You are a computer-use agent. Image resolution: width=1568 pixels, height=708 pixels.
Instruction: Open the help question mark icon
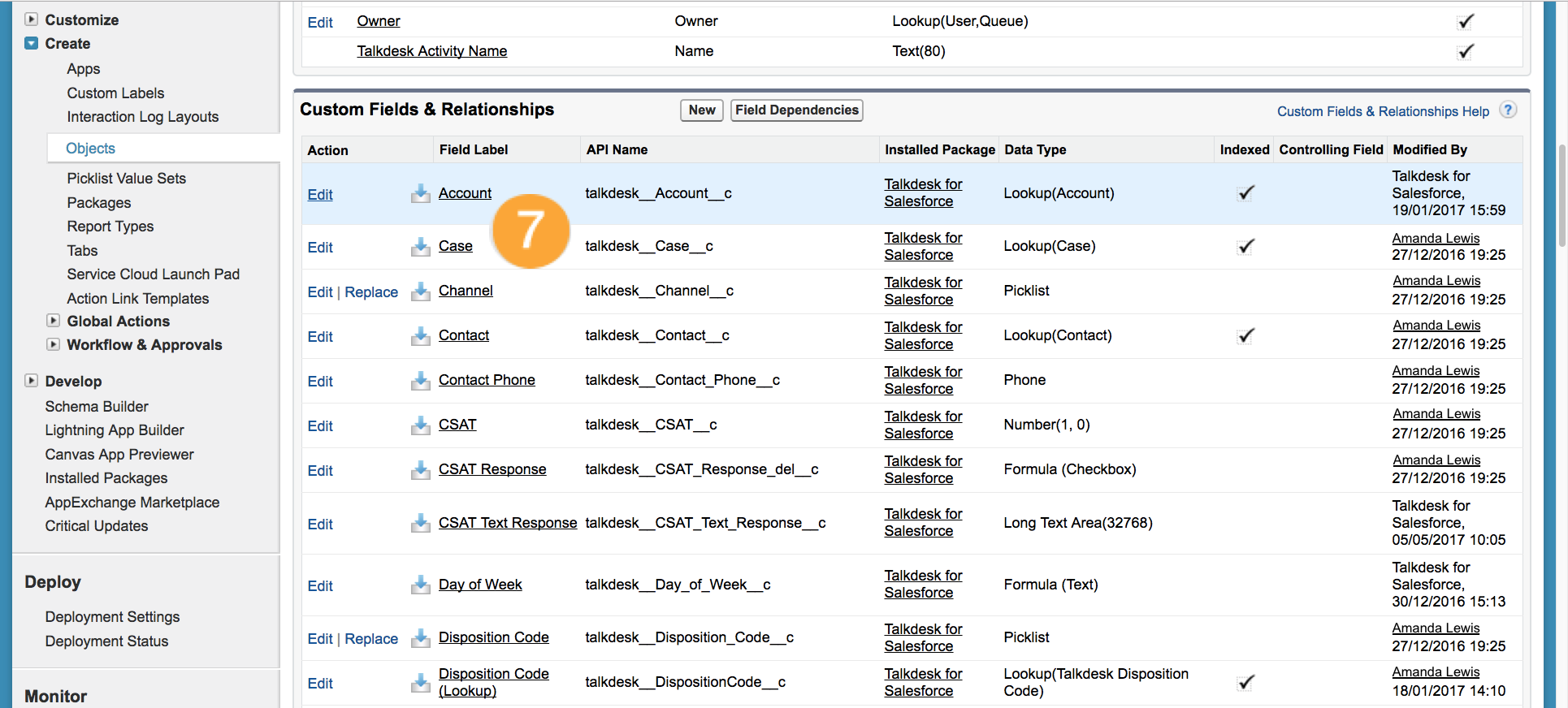coord(1508,110)
